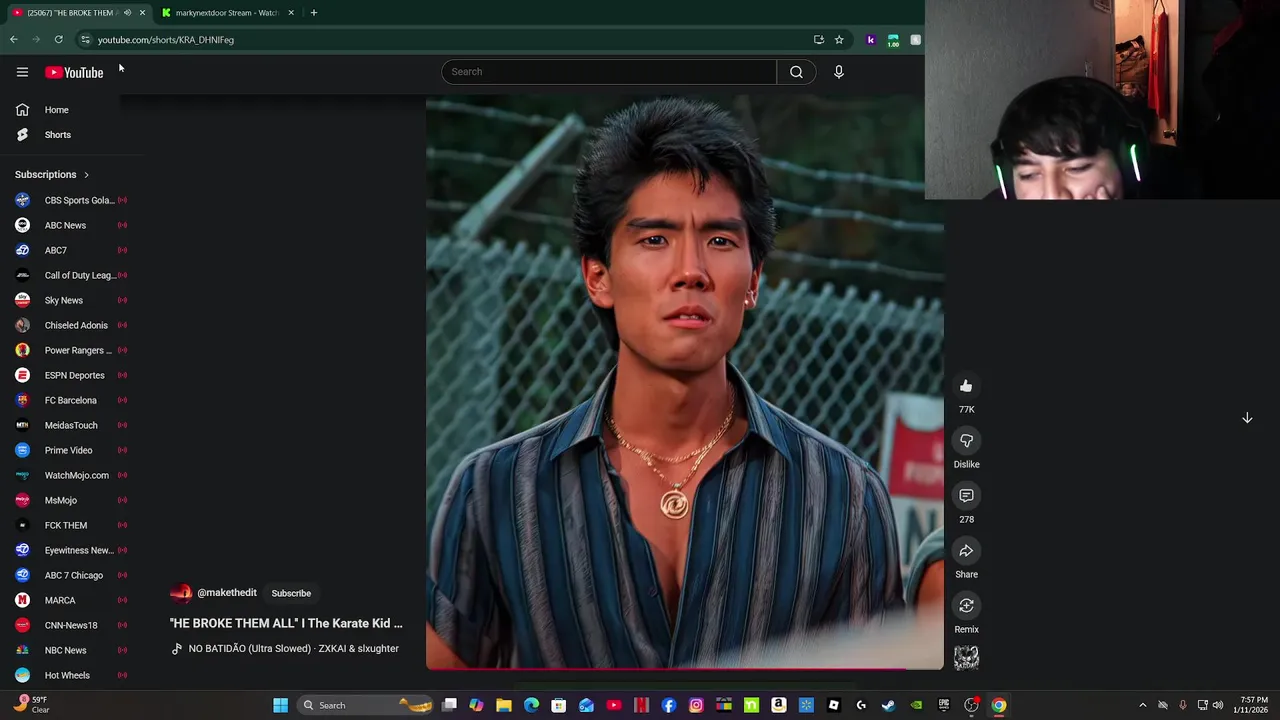Image resolution: width=1280 pixels, height=720 pixels.
Task: Click the Short title 'HE BROKE THEM ALL'
Action: pyautogui.click(x=286, y=623)
